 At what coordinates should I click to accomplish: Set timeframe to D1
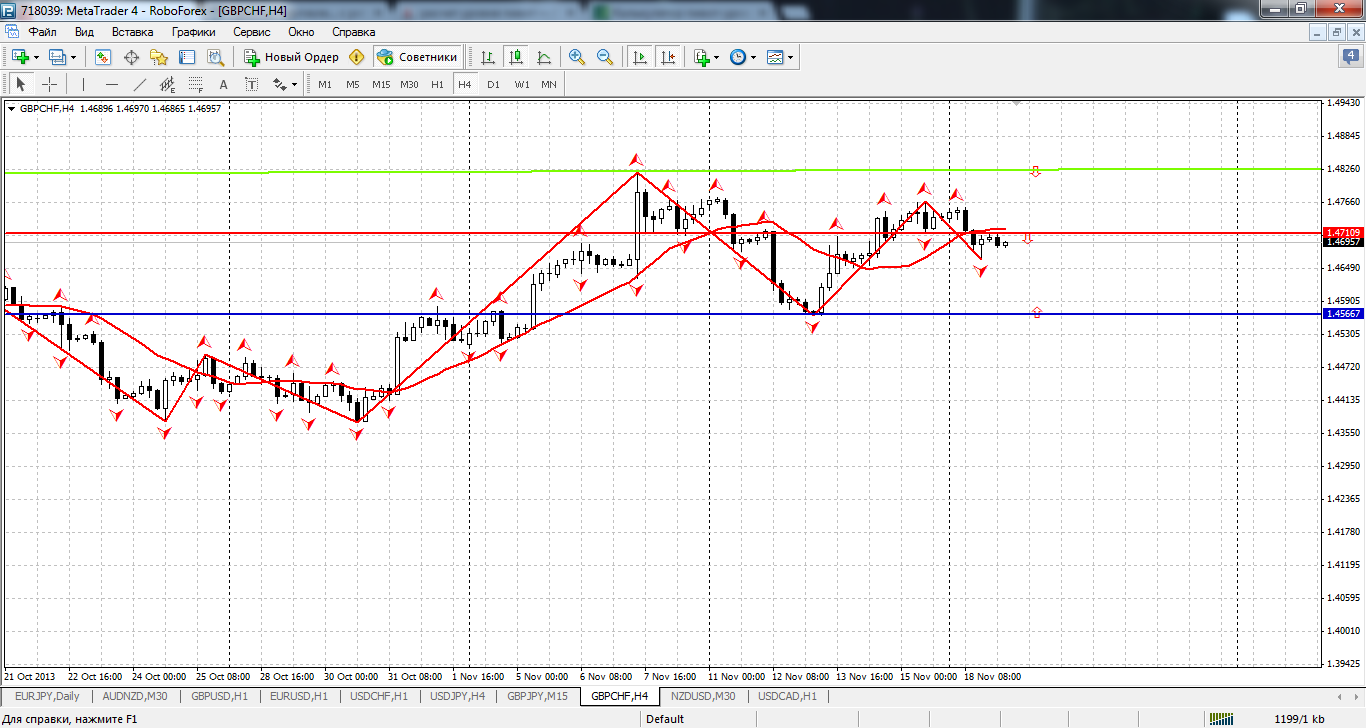pos(493,84)
